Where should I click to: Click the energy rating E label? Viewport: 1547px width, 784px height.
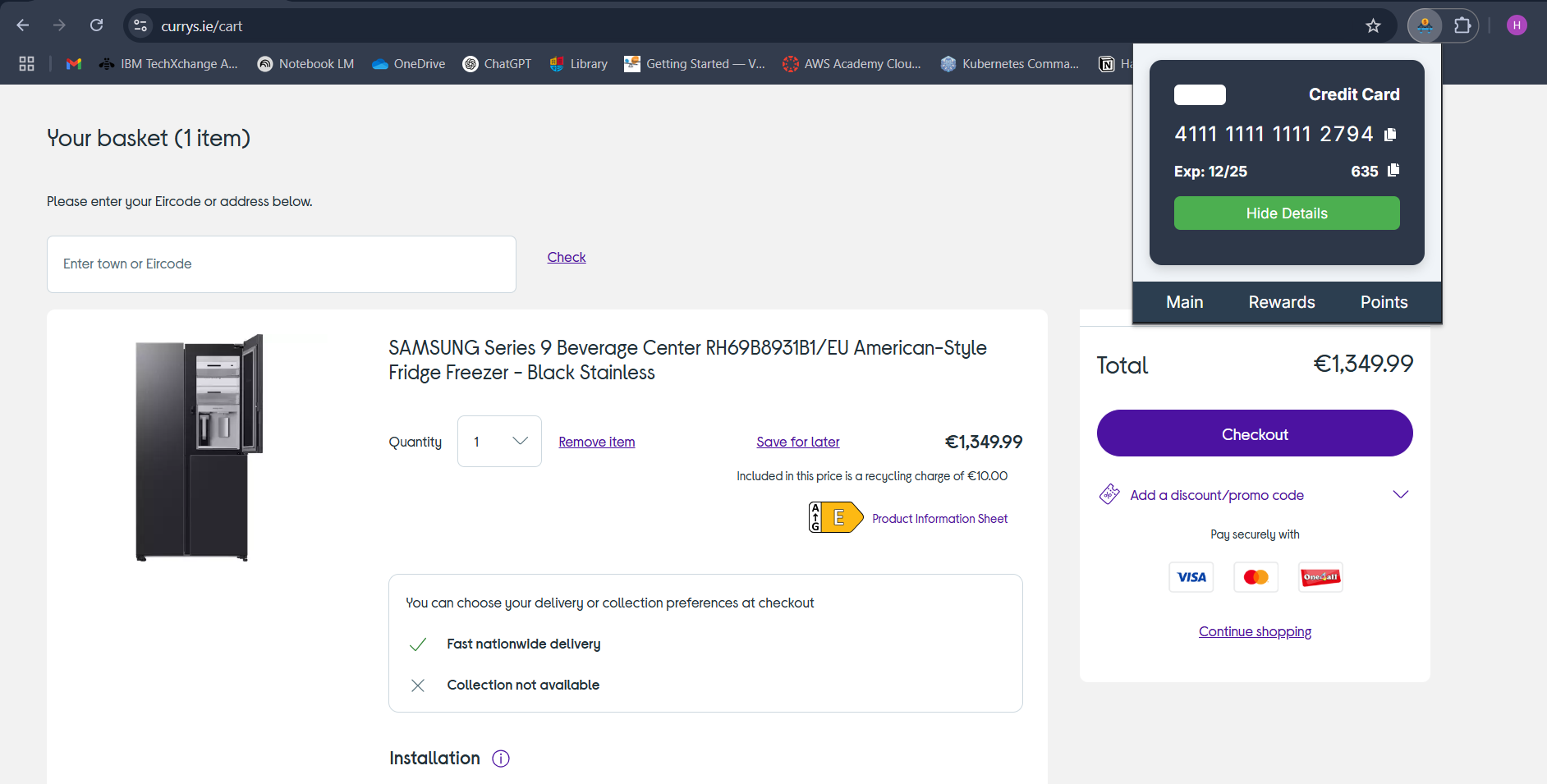pyautogui.click(x=836, y=517)
